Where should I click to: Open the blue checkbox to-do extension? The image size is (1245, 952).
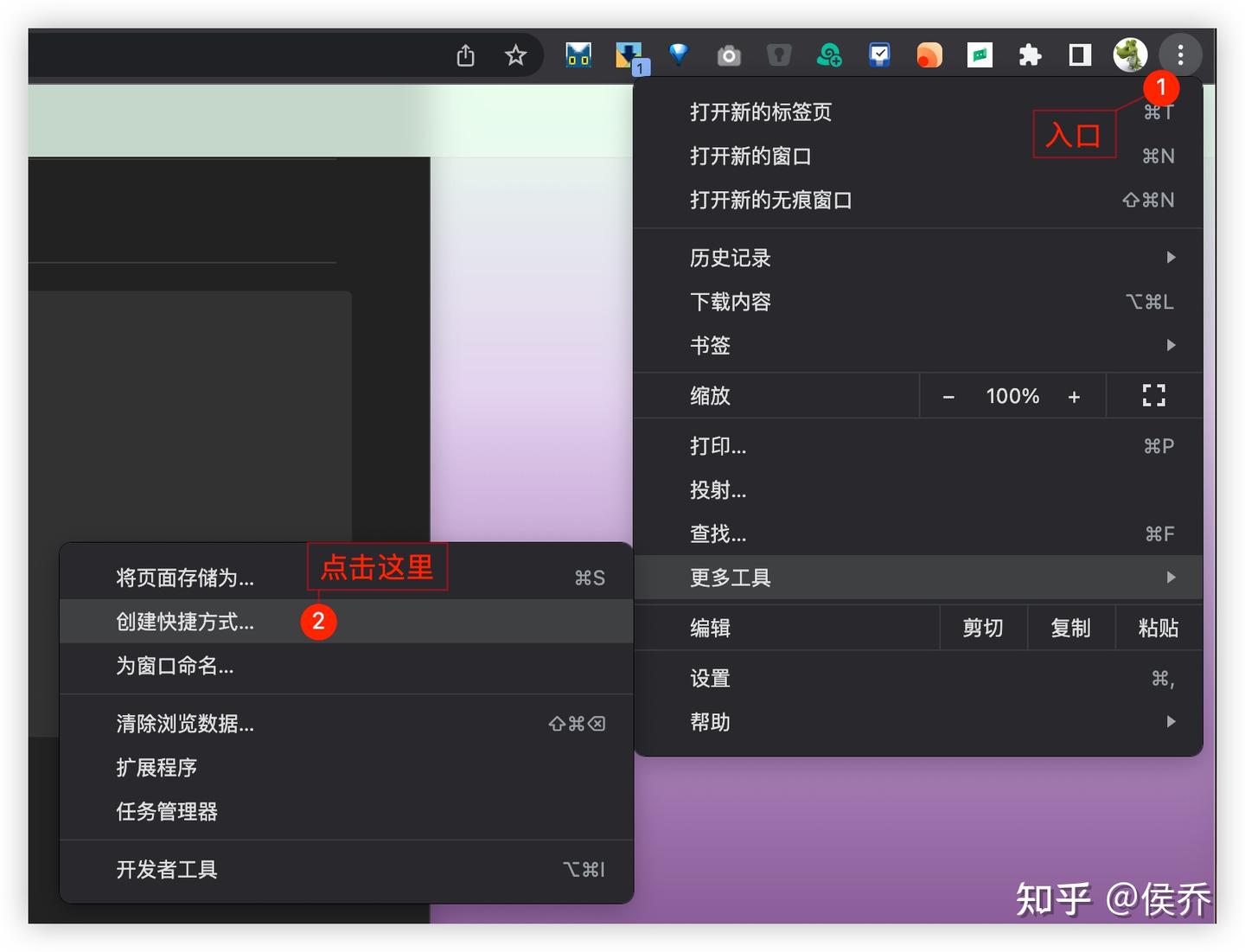[x=879, y=54]
